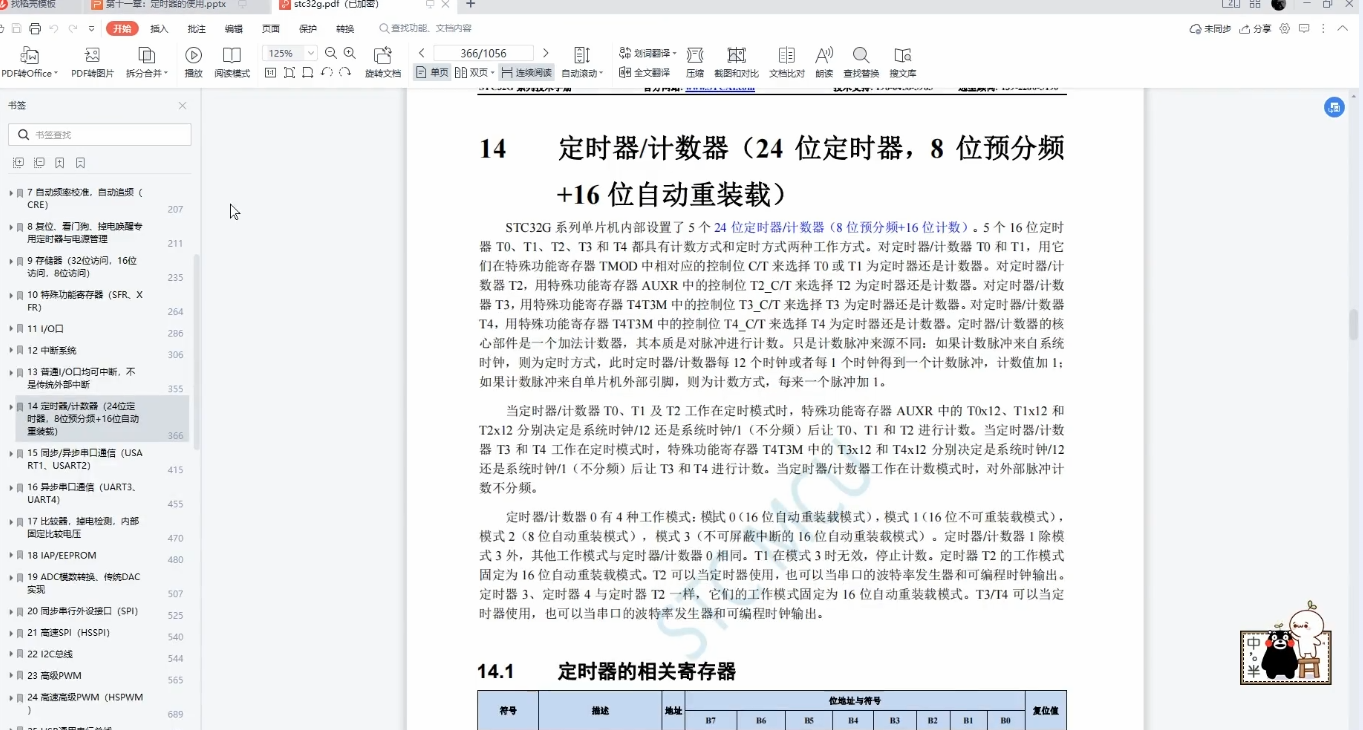Image resolution: width=1363 pixels, height=730 pixels.
Task: Switch to the 保护 ribbon tab
Action: click(x=308, y=29)
